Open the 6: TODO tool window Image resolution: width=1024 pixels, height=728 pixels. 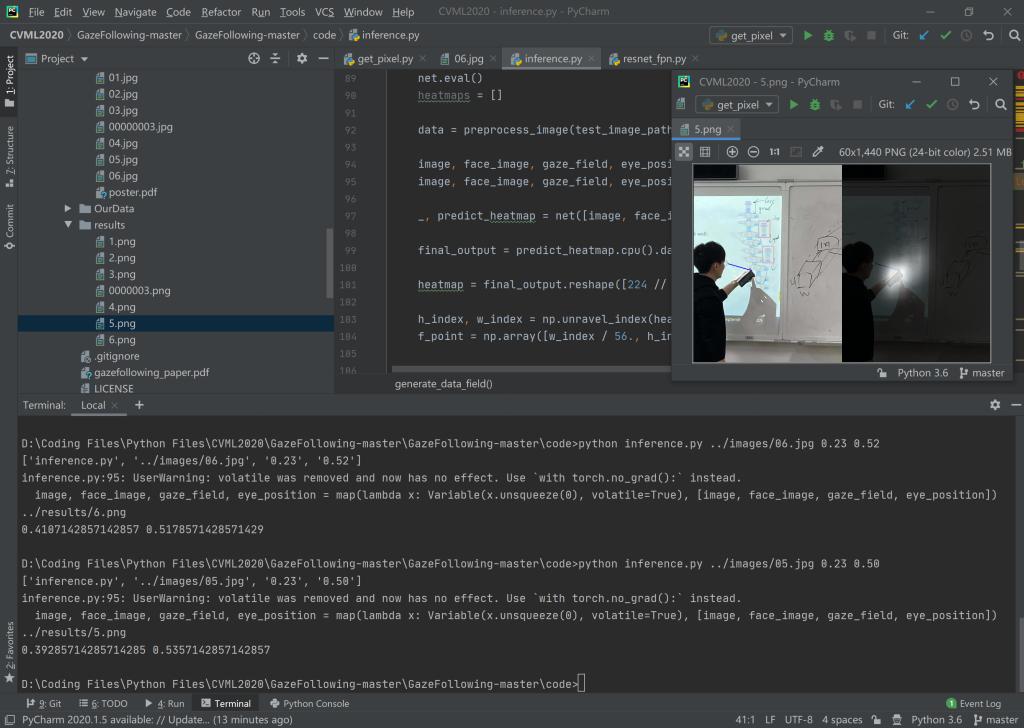pyautogui.click(x=103, y=703)
